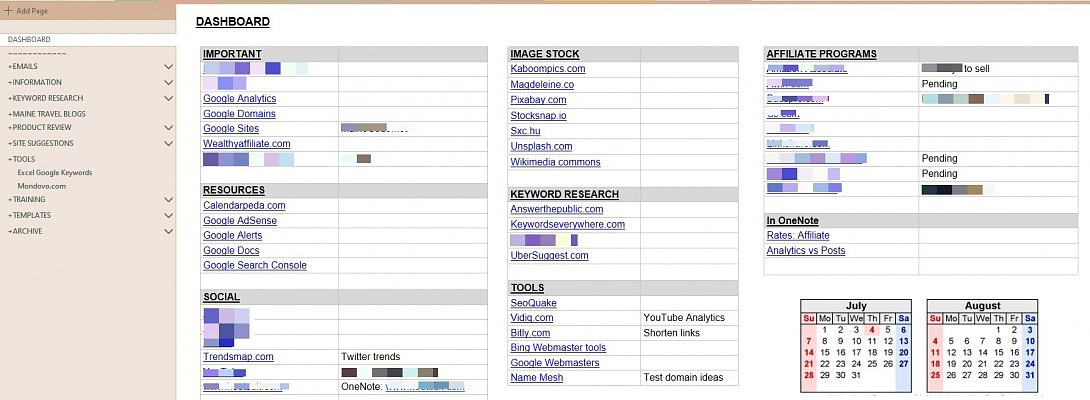
Task: Click August 31 in the calendar
Action: pos(1030,375)
